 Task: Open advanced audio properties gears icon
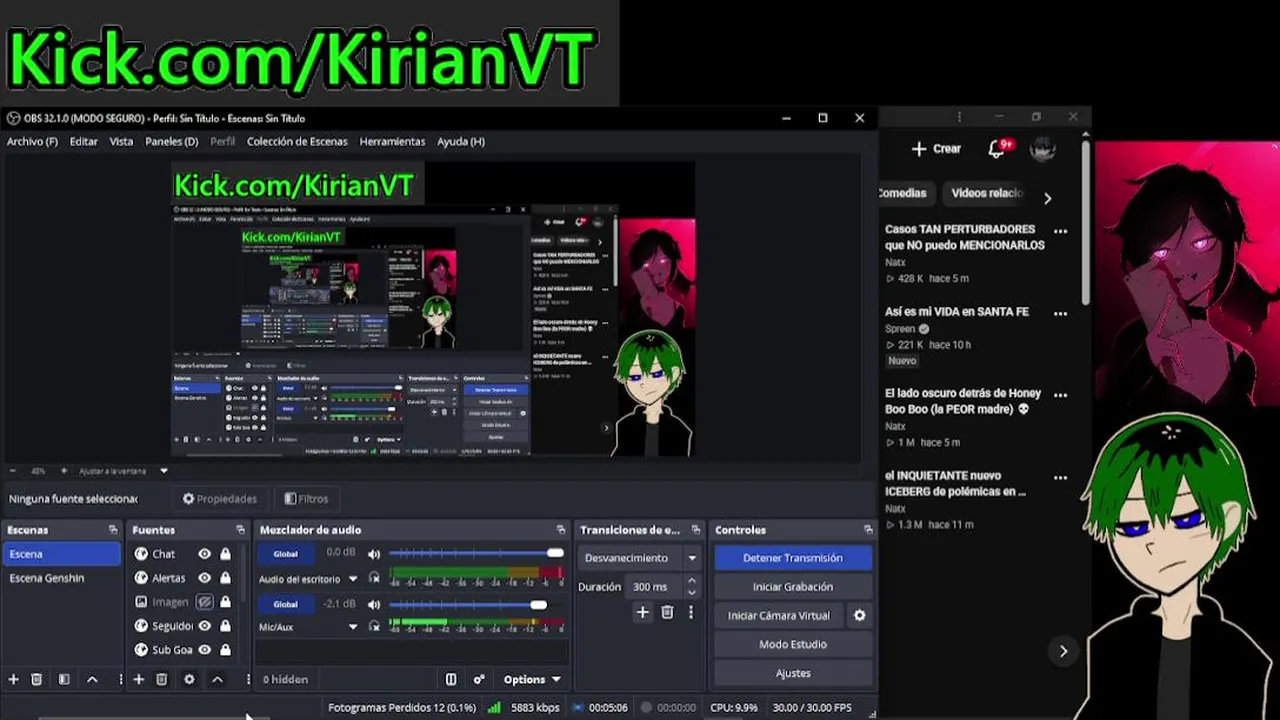coord(479,679)
